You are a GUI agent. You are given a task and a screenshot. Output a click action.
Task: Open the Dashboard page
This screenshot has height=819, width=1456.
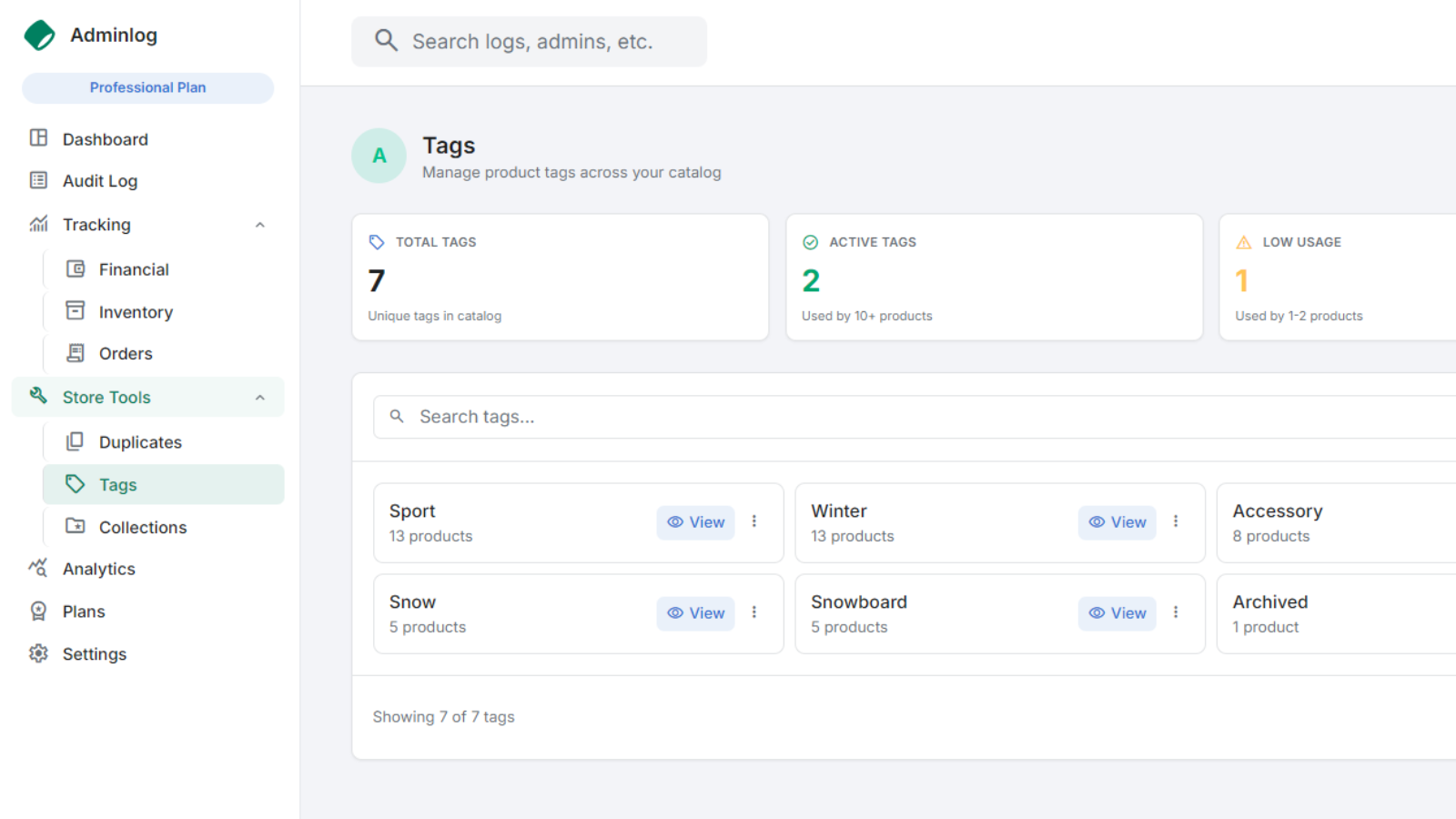(x=105, y=139)
